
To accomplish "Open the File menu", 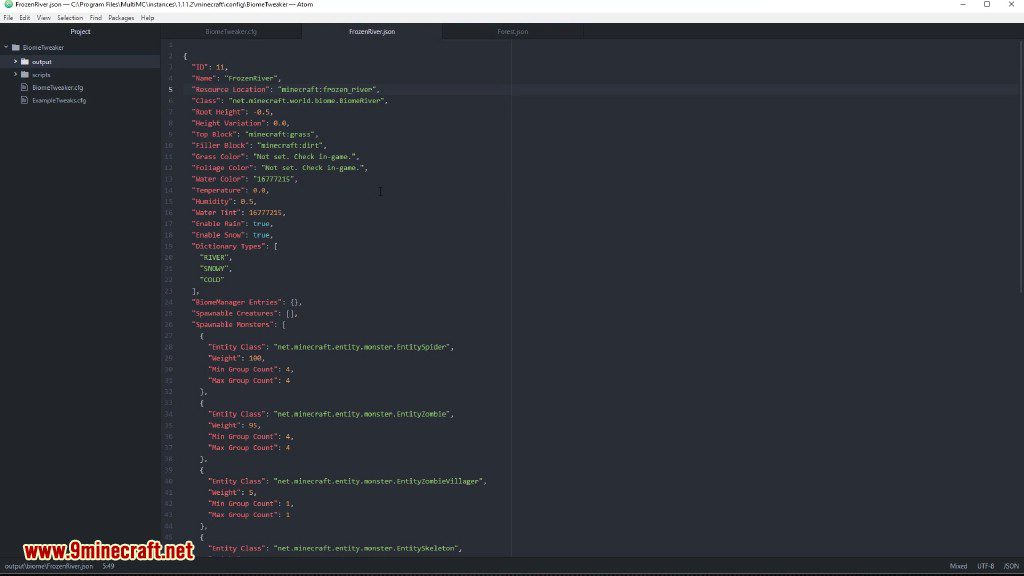I will click(8, 18).
